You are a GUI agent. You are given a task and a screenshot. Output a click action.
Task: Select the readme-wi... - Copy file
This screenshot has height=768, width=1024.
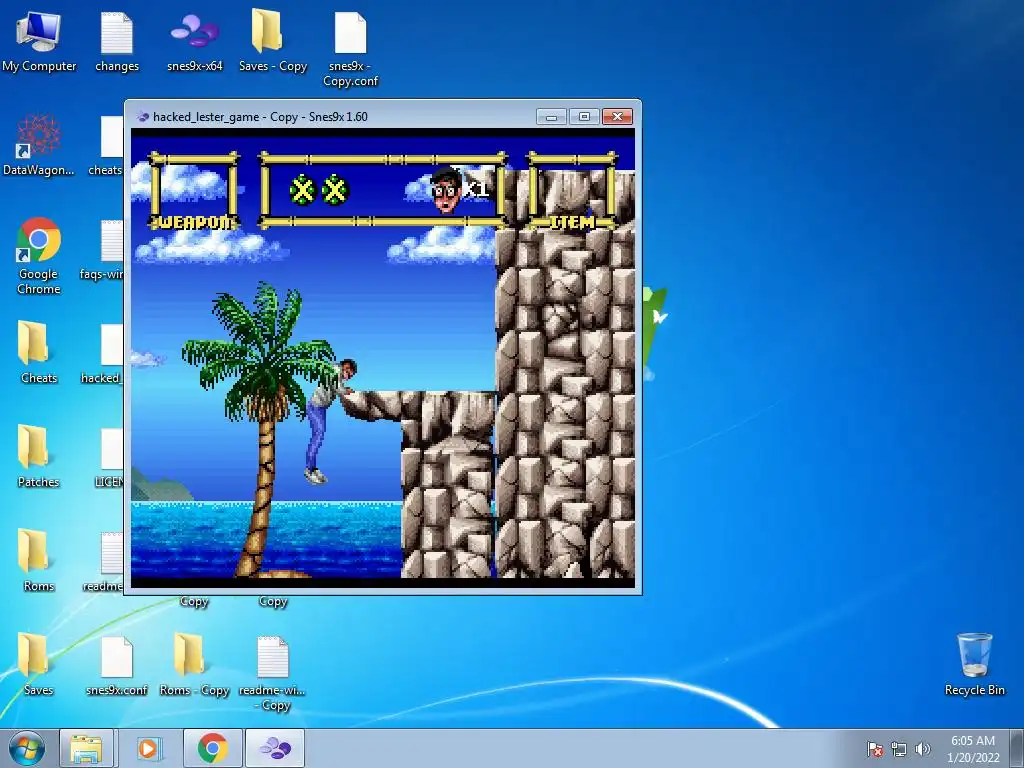273,673
